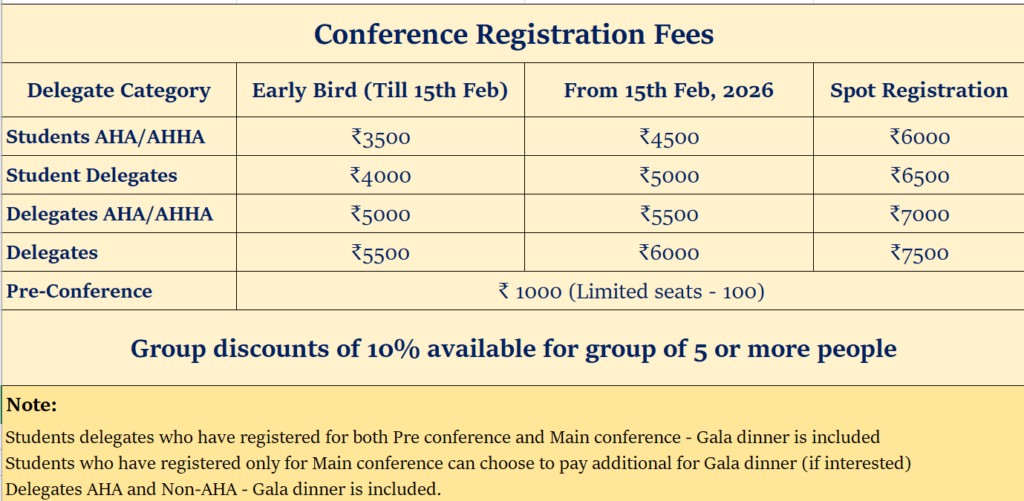Select the From 15th Feb, 2026 header
The image size is (1024, 501).
pyautogui.click(x=668, y=91)
